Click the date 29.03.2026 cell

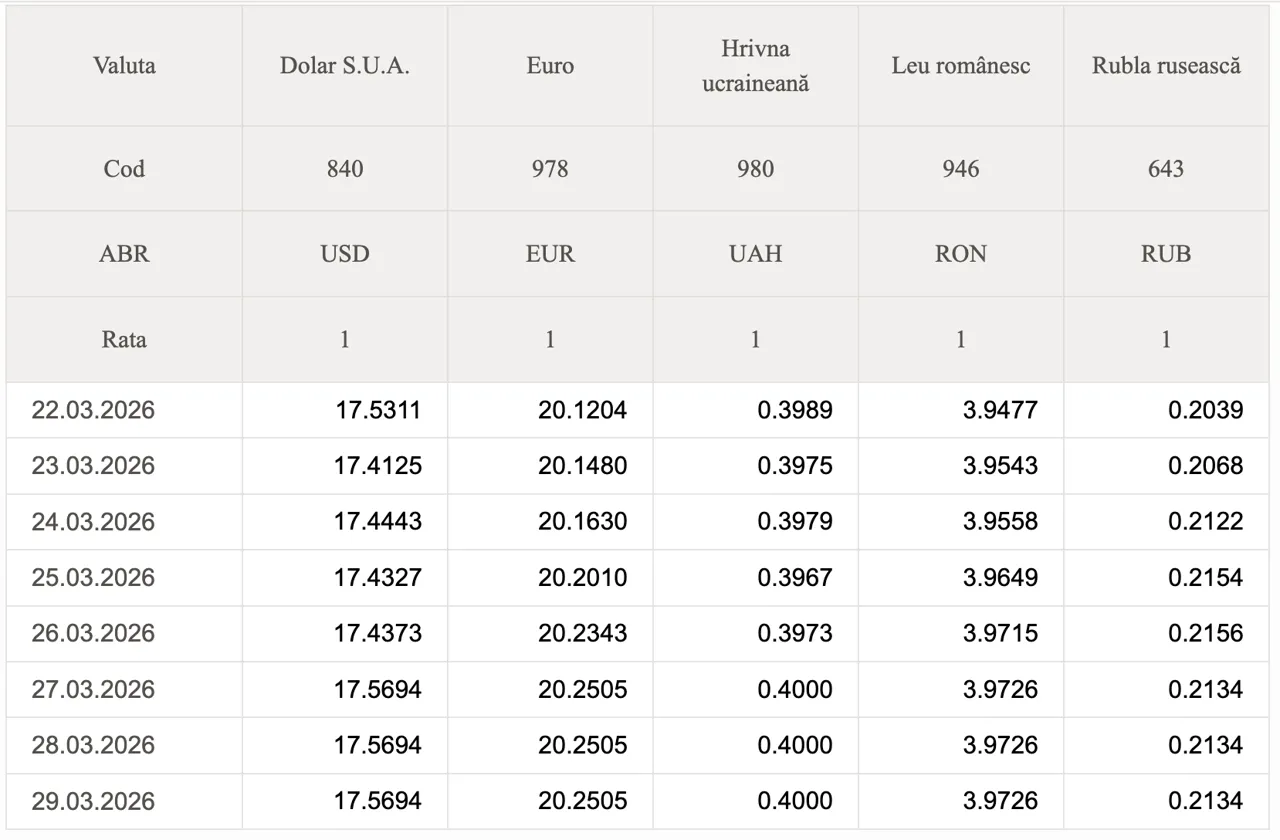[x=93, y=801]
